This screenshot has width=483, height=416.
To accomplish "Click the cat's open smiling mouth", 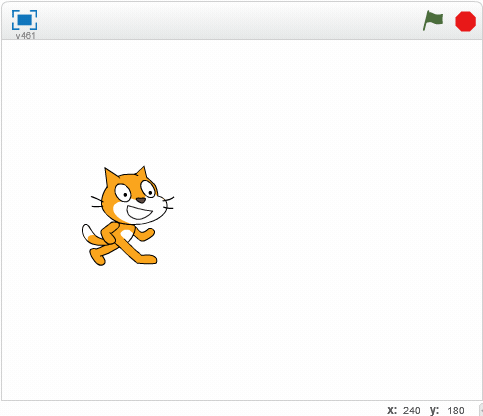I will pos(139,212).
